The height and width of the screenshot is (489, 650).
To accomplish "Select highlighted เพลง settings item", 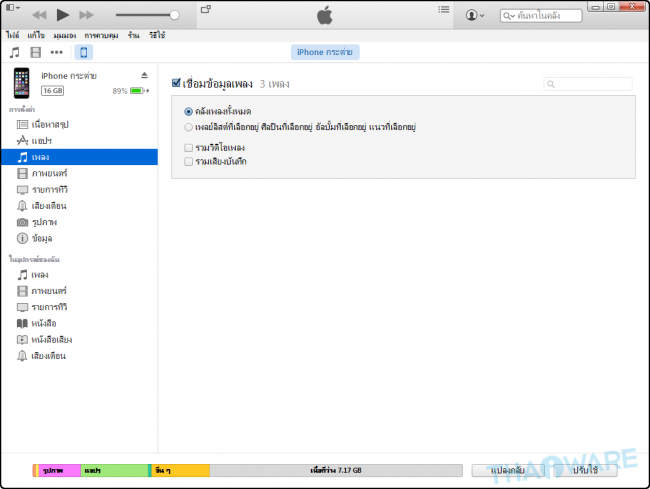I will (79, 157).
